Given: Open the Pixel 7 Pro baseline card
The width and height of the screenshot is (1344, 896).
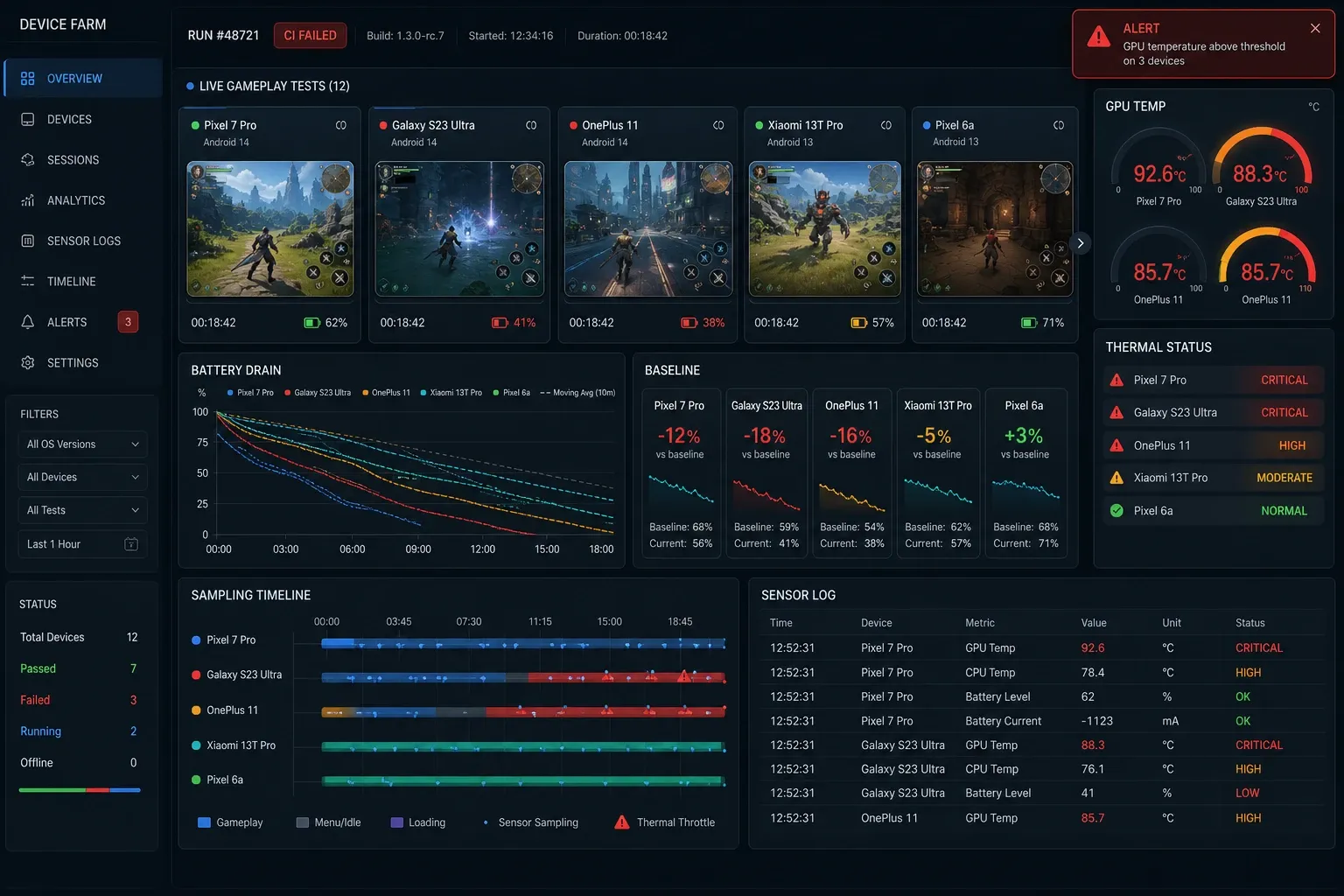Looking at the screenshot, I should pyautogui.click(x=681, y=472).
